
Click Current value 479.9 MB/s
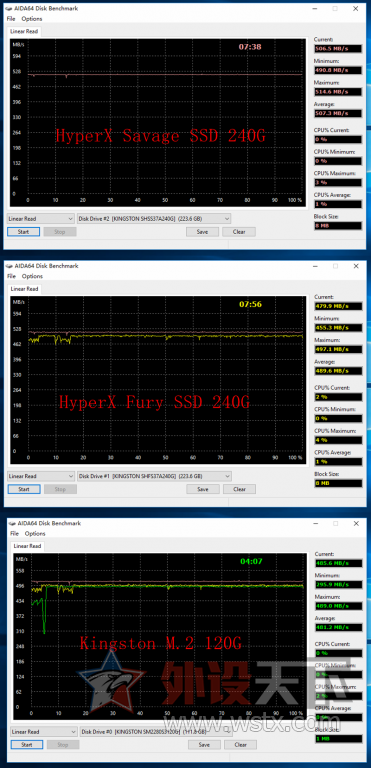tap(338, 306)
